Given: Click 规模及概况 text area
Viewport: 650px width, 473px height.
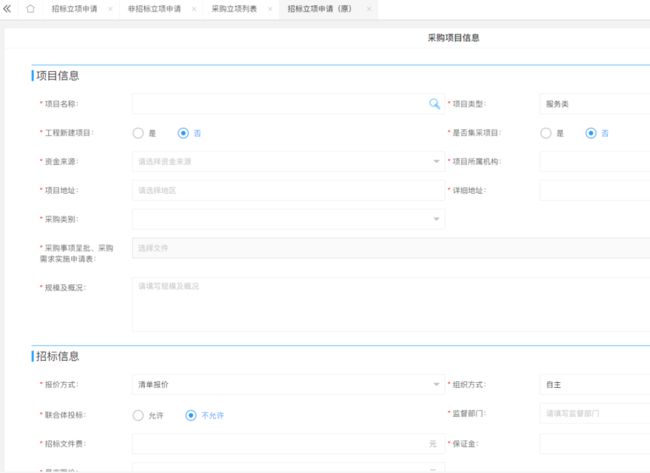Looking at the screenshot, I should (x=391, y=304).
